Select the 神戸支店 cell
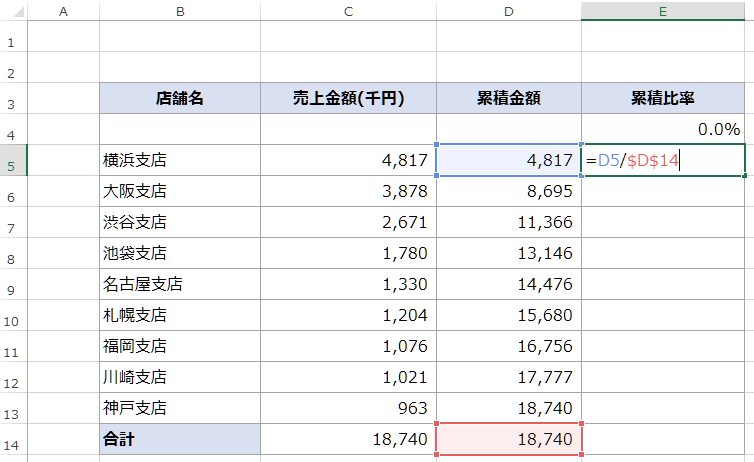 [180, 408]
